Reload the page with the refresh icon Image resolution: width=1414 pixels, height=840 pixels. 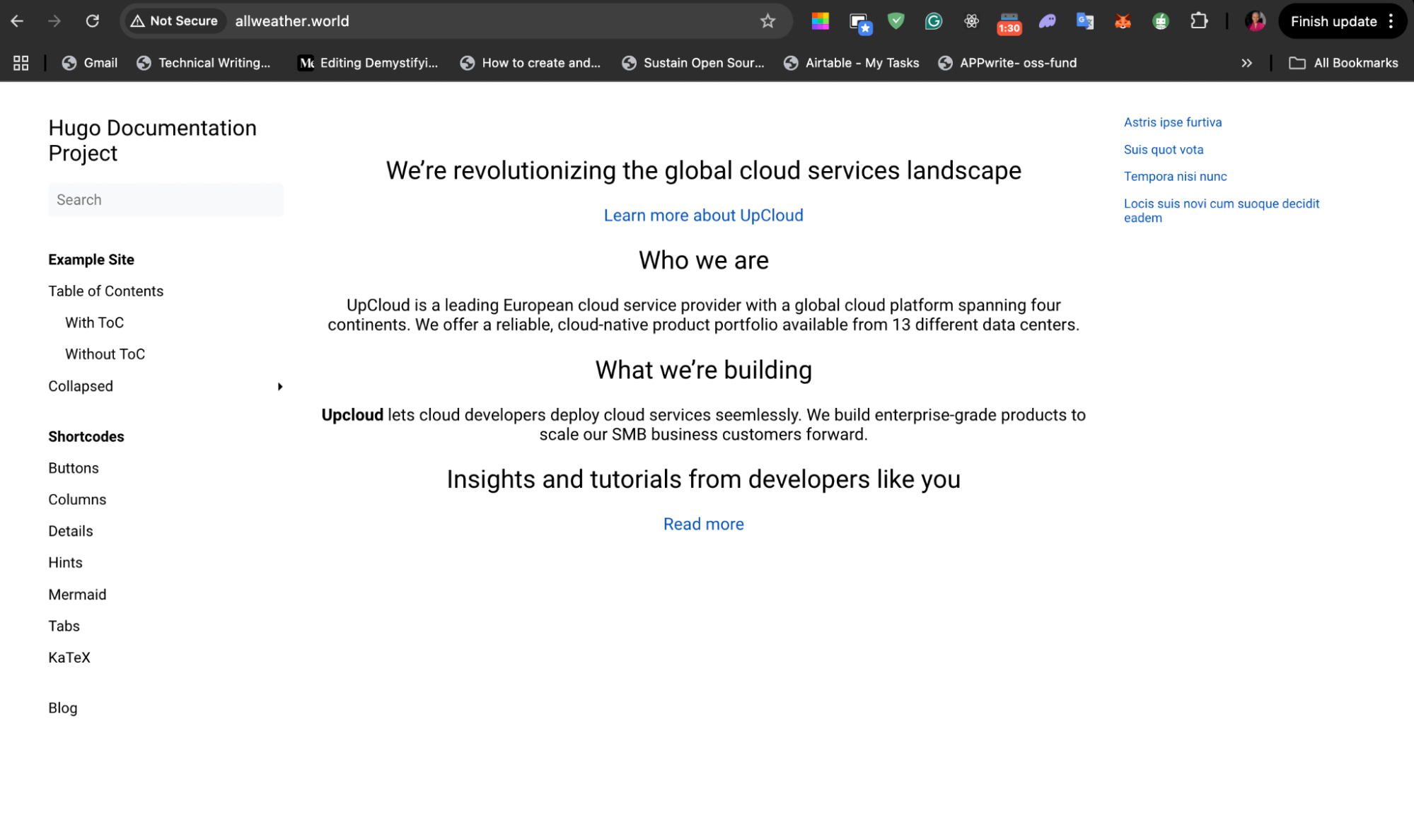93,21
